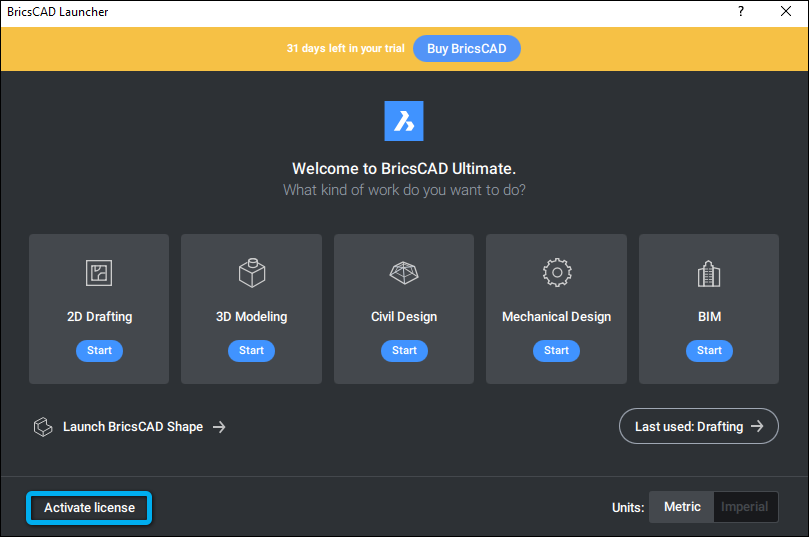Click the 'Welcome to BricsCAD Ultimate.' heading
The height and width of the screenshot is (537, 809).
(x=404, y=169)
